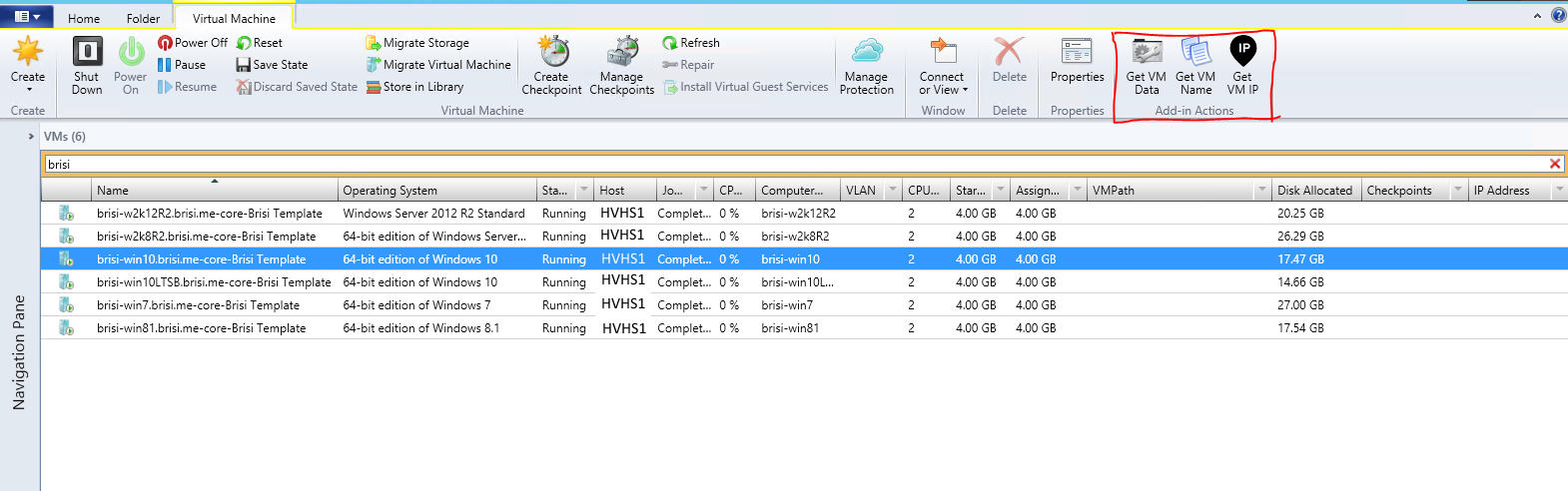1568x491 pixels.
Task: Click the Resume command
Action: 187,87
